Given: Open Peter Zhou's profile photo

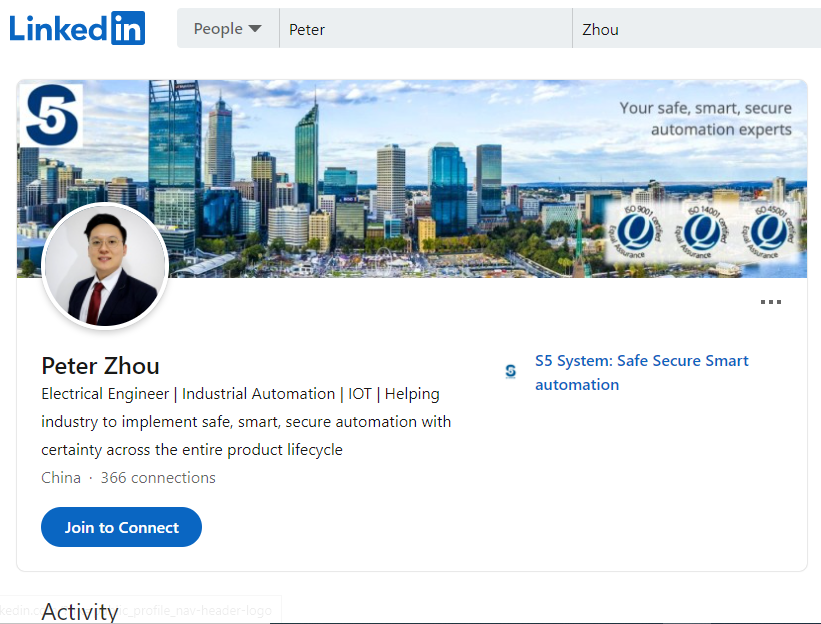Looking at the screenshot, I should click(104, 267).
